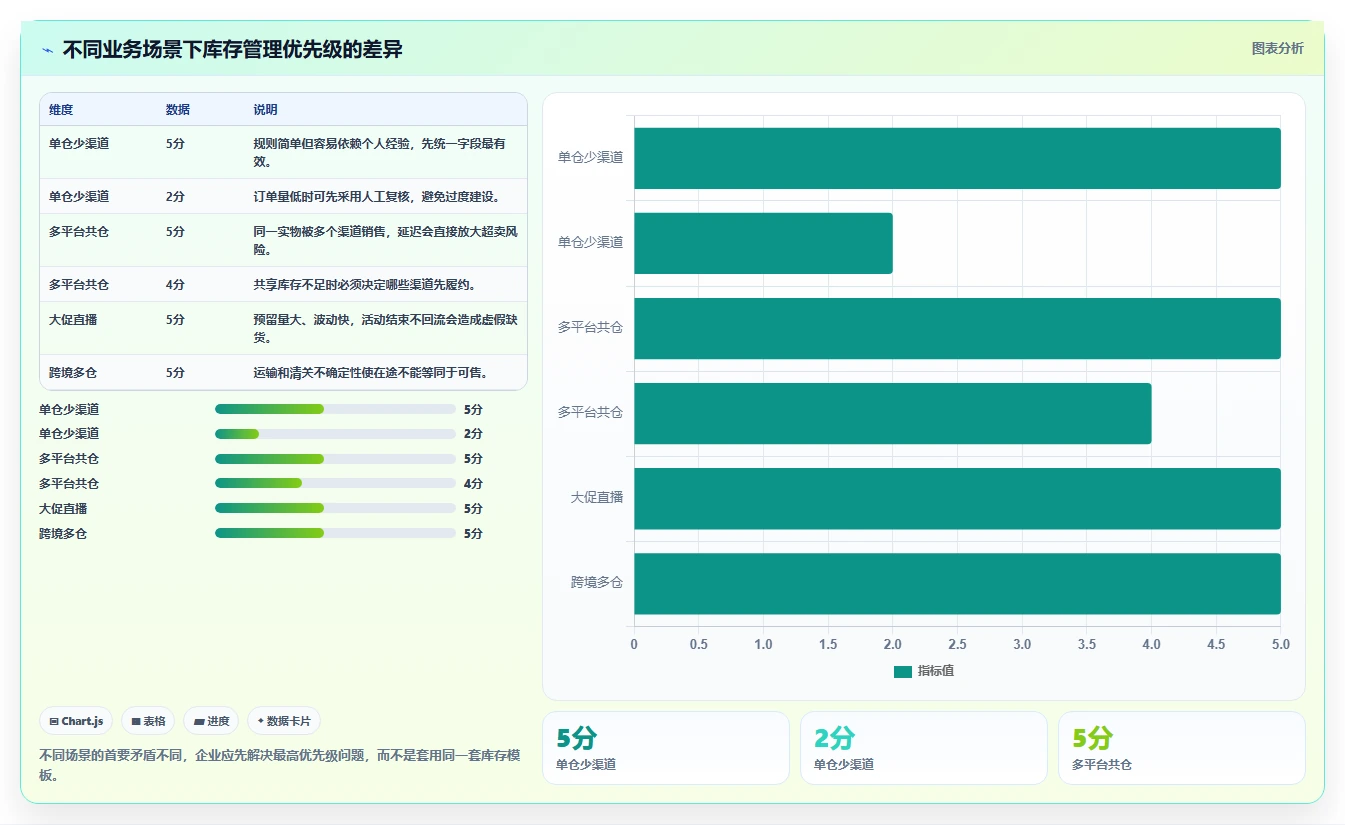Open the teal 5分 单仓少渠道 data card
1345x825 pixels.
665,748
